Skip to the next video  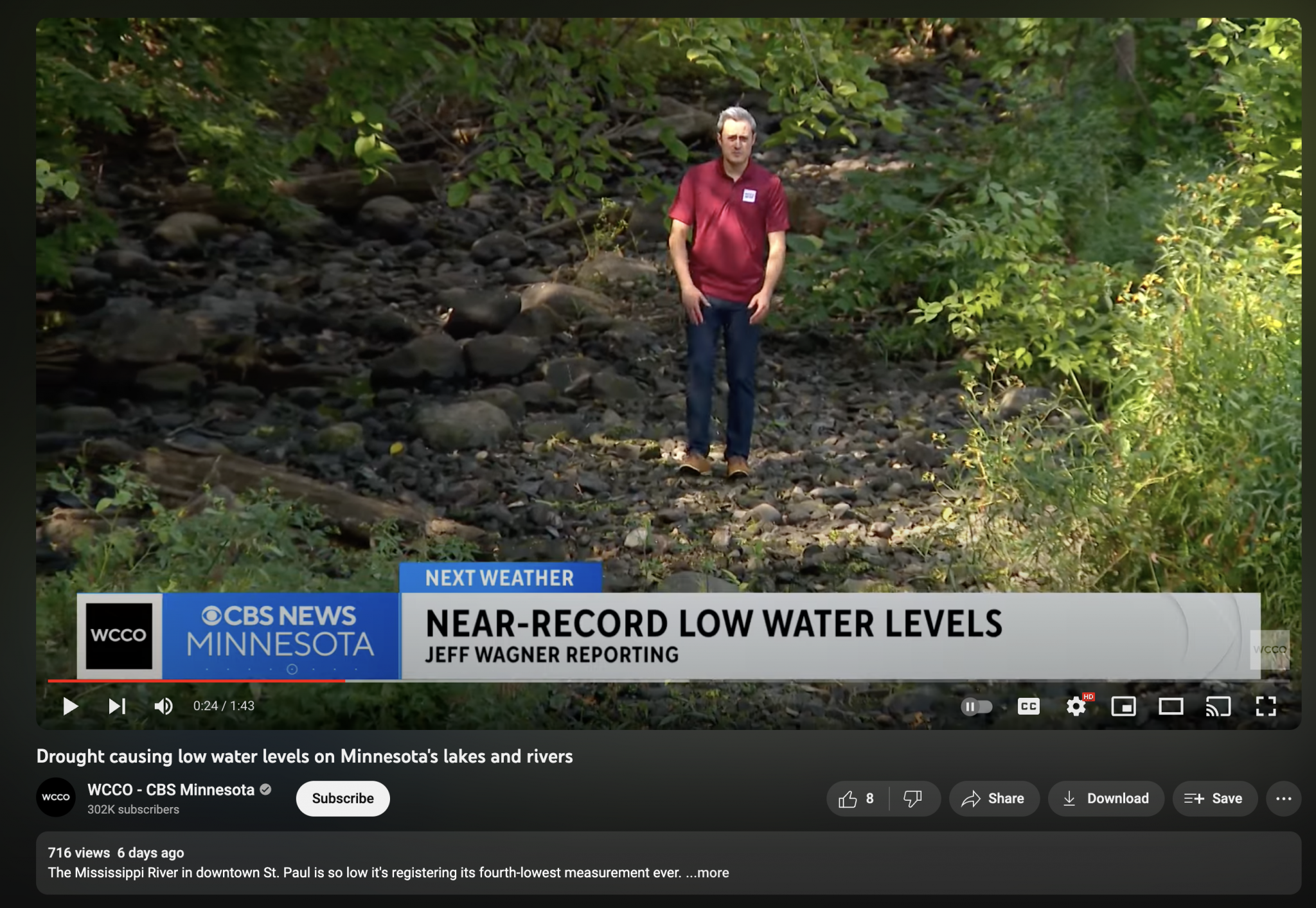click(x=117, y=706)
